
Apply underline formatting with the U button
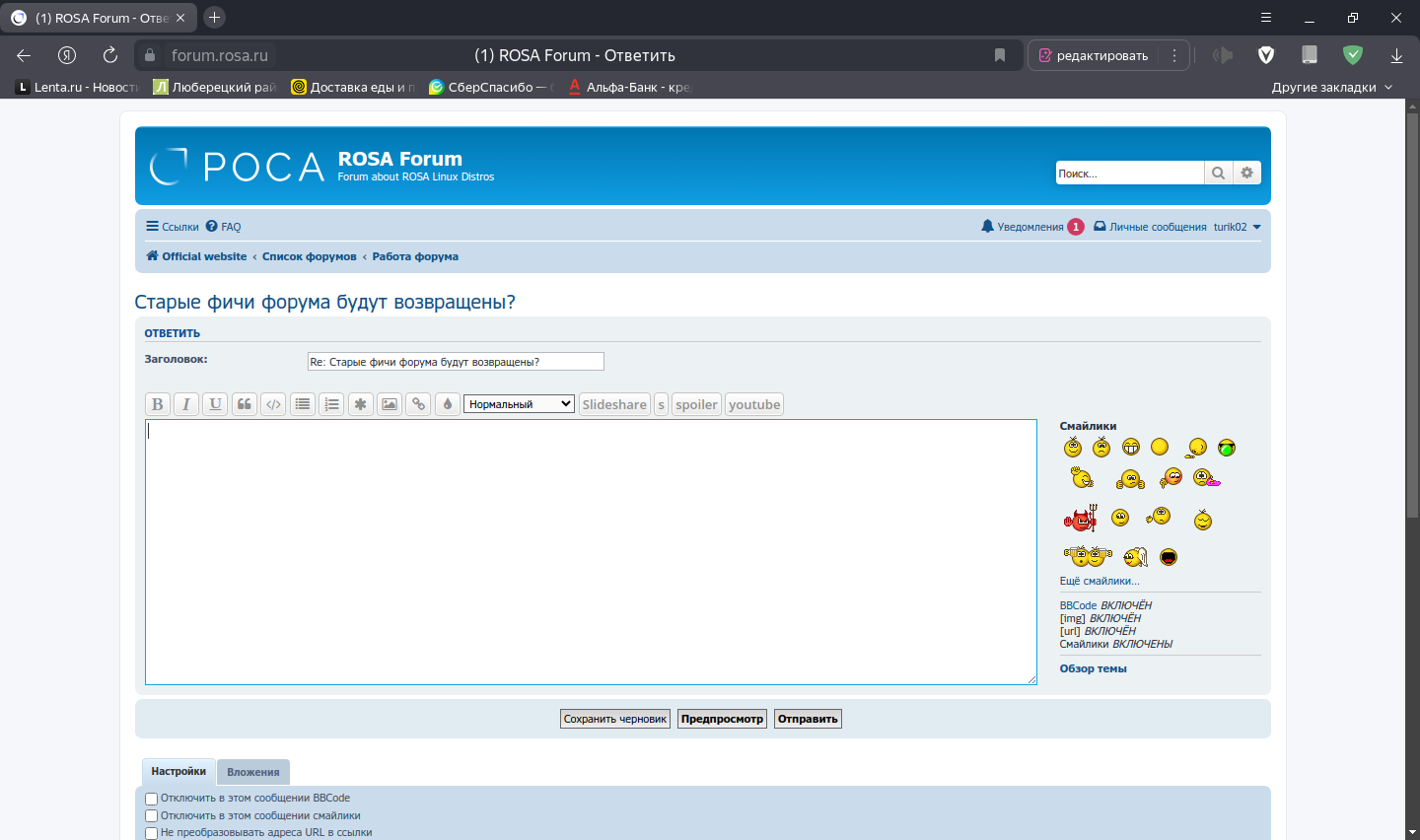point(215,404)
